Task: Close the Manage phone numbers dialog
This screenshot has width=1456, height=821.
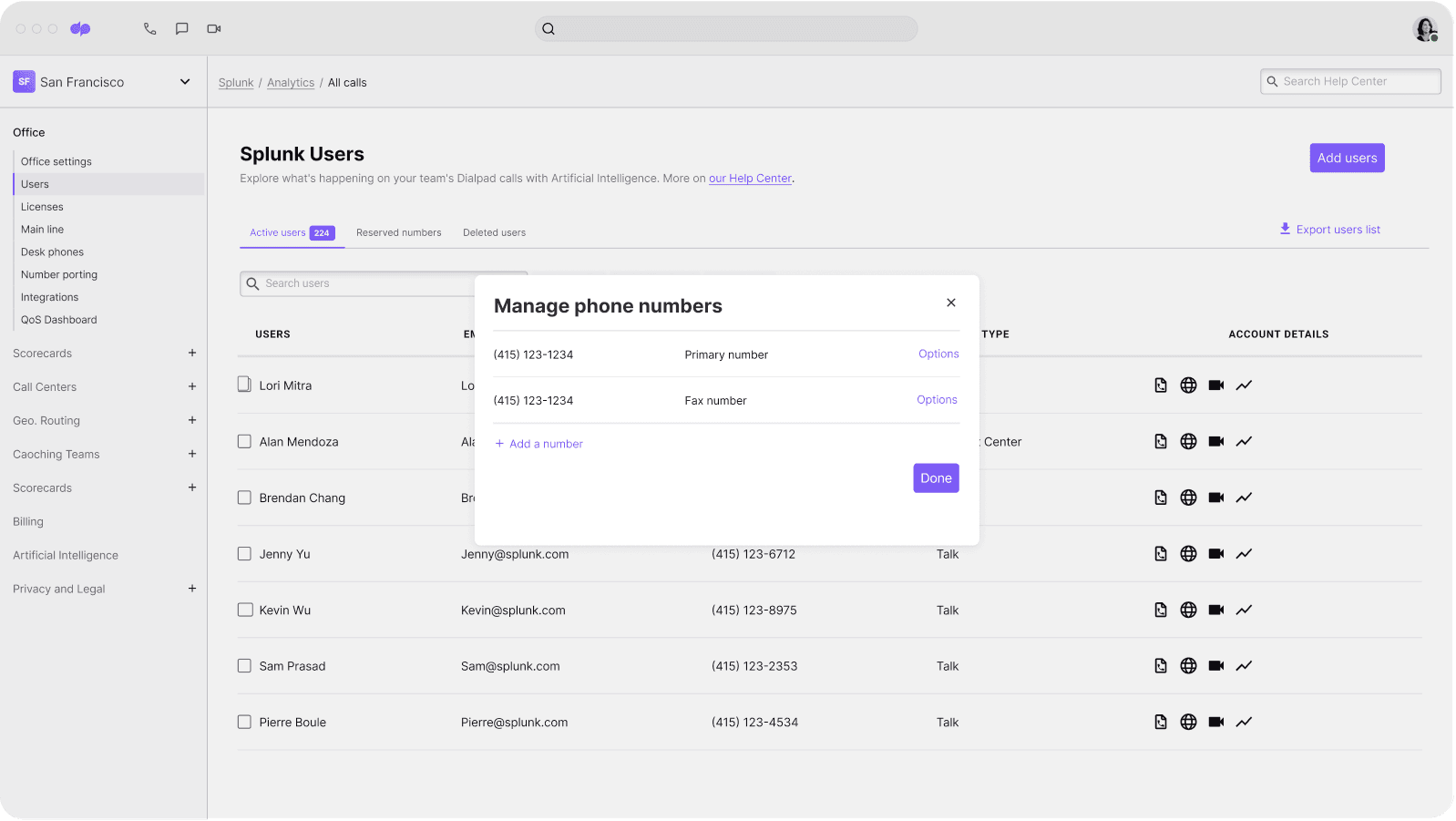Action: tap(950, 303)
